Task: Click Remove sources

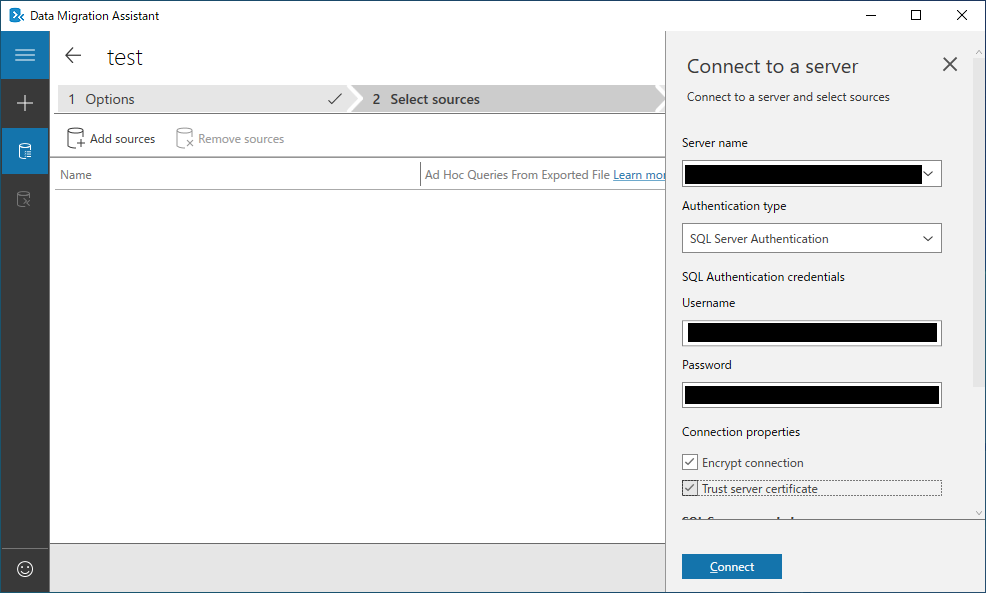Action: pos(230,138)
